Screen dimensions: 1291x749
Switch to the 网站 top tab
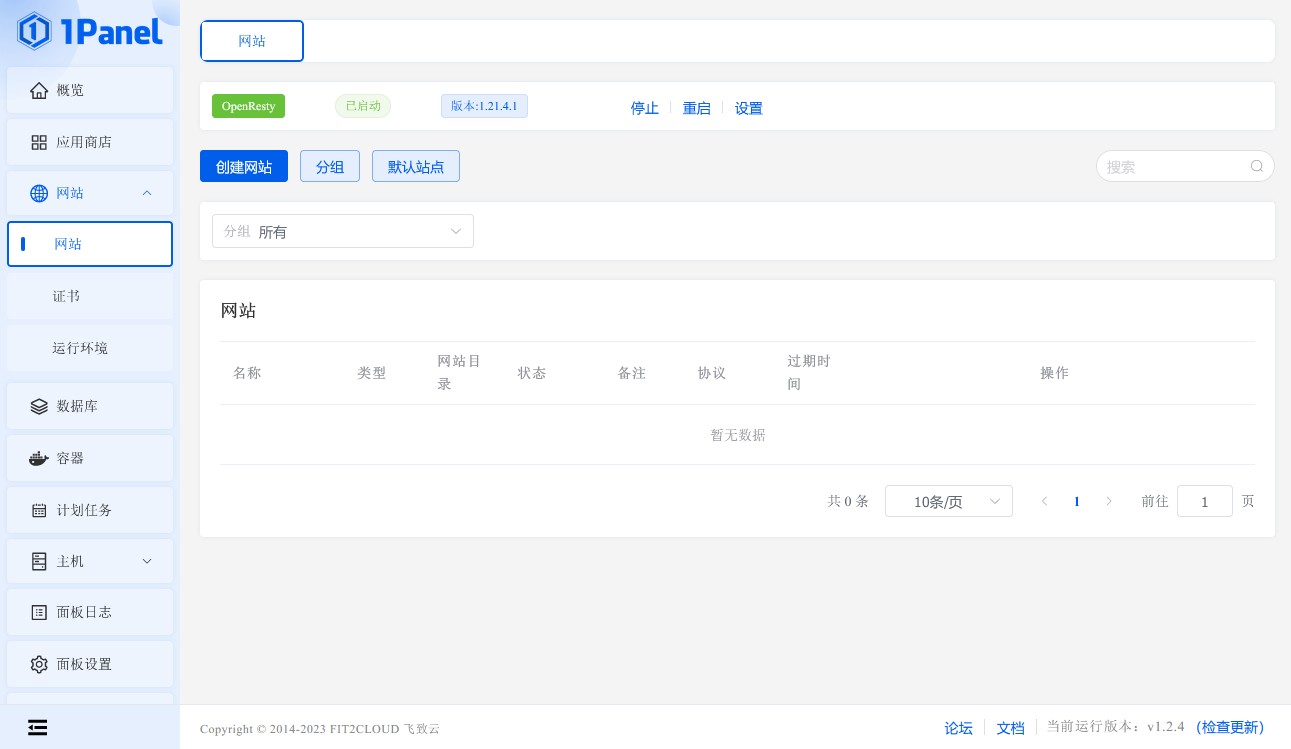252,41
